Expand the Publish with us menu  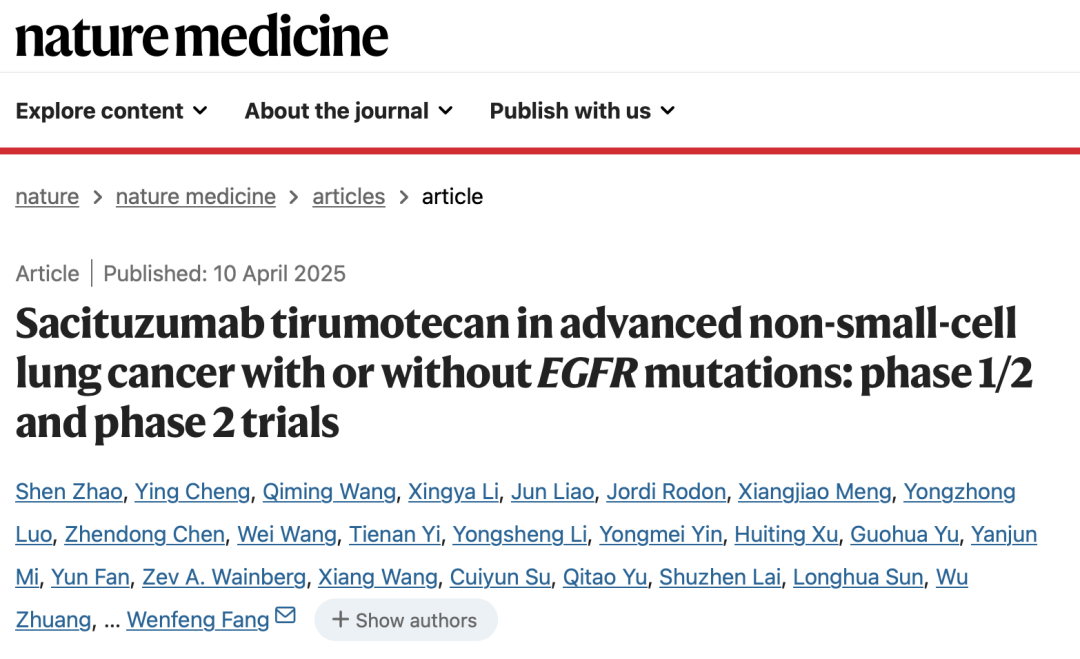coord(581,111)
